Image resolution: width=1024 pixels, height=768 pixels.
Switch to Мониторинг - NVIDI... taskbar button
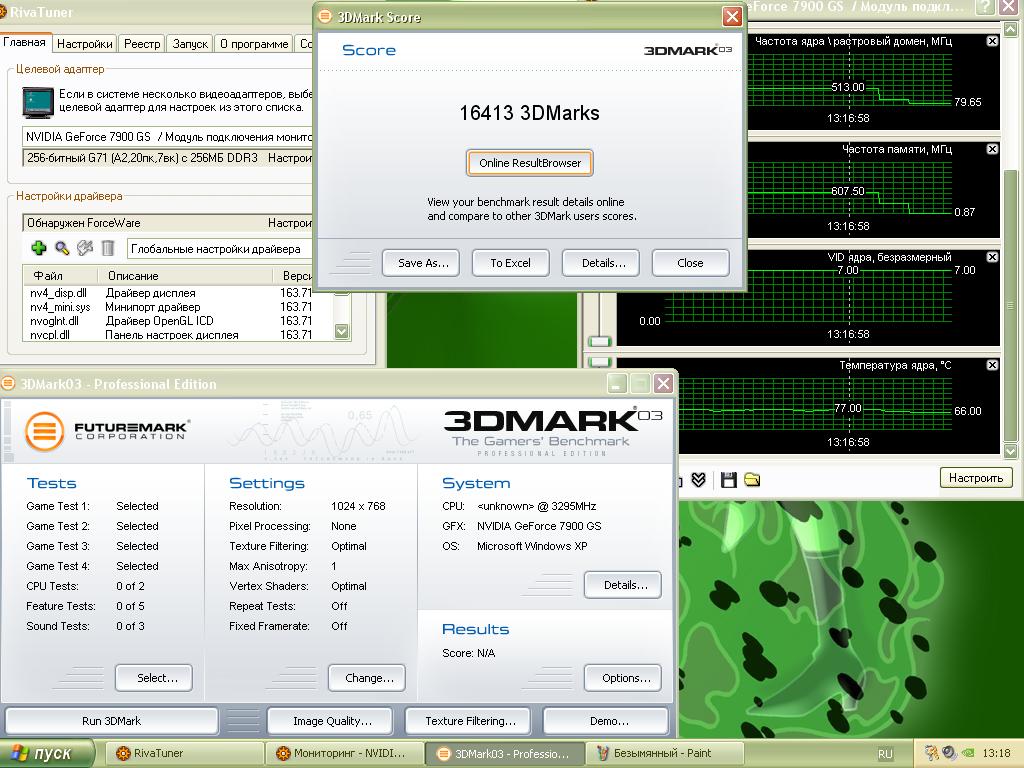pos(345,753)
